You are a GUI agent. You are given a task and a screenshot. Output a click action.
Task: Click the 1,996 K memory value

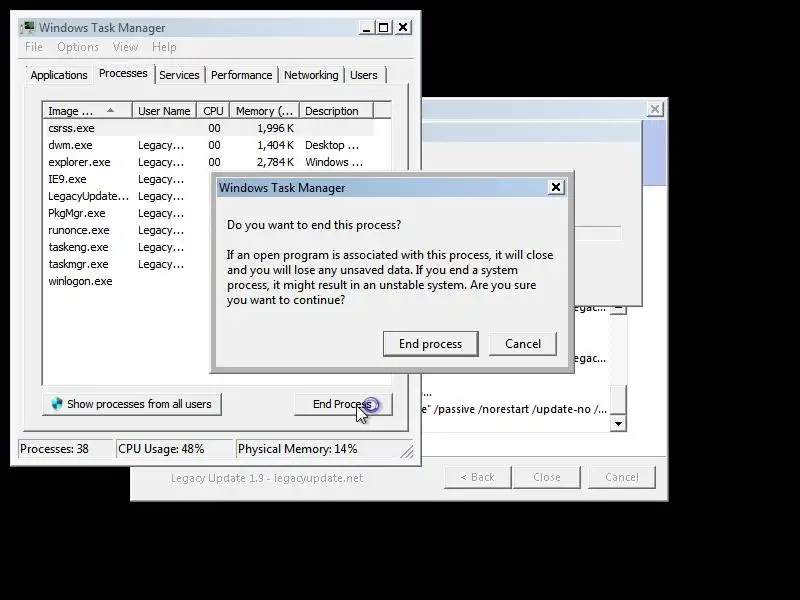(x=276, y=128)
